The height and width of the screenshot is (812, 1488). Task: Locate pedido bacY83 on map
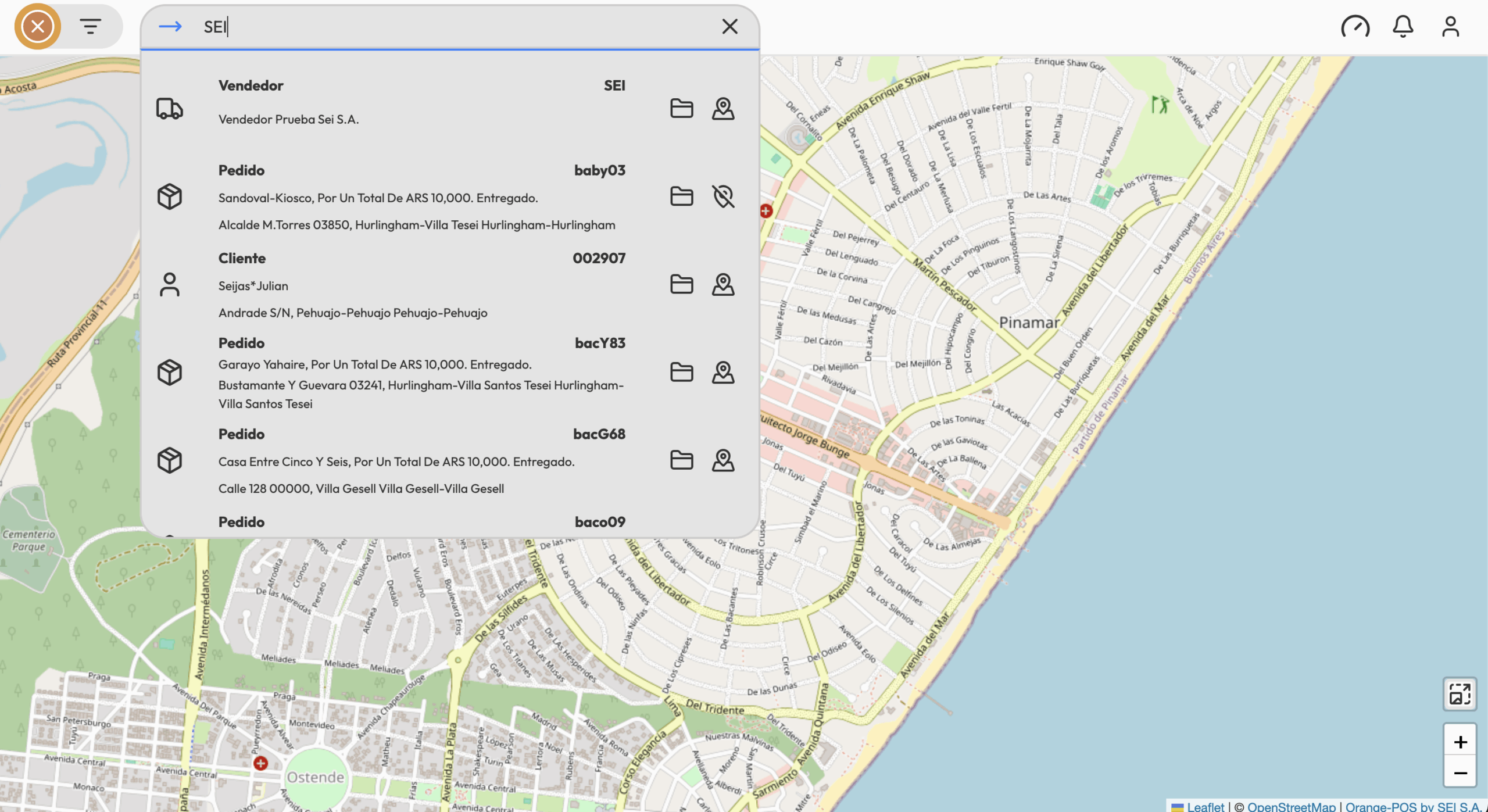[x=722, y=373]
